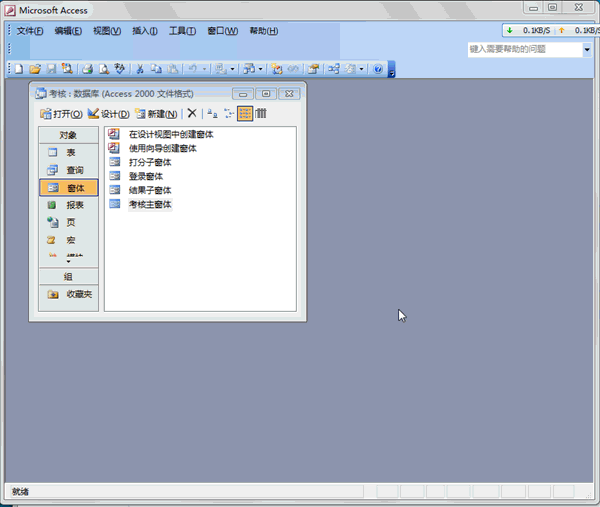Screen dimensions: 600x507
Task: Select 页 pages in objects bar
Action: tap(68, 222)
